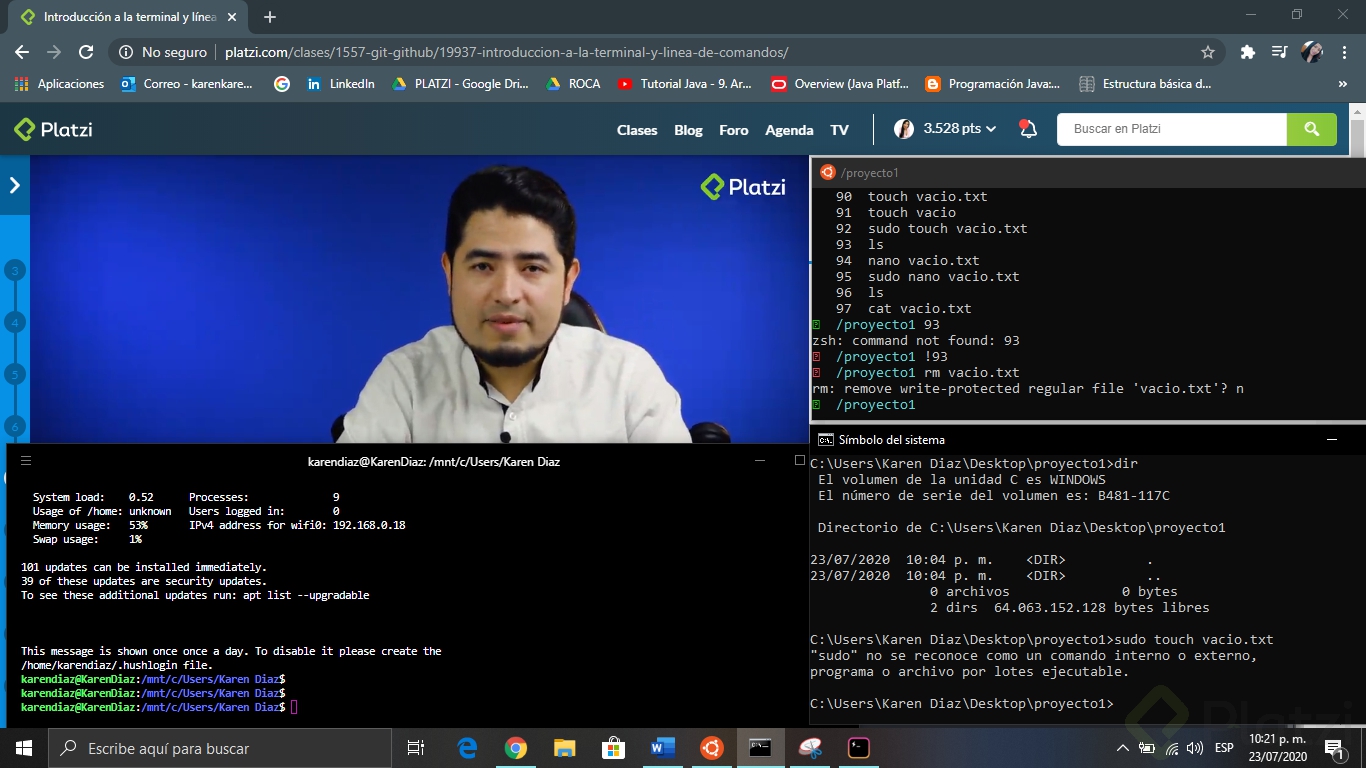Open the PLATZI - Google Dri... bookmark
The height and width of the screenshot is (768, 1366).
pos(460,84)
